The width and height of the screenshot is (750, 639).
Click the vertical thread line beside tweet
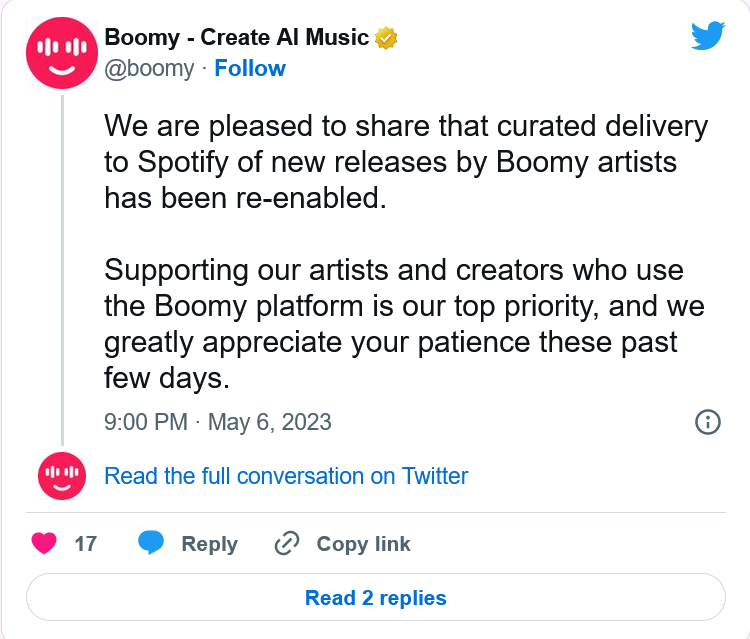click(62, 270)
